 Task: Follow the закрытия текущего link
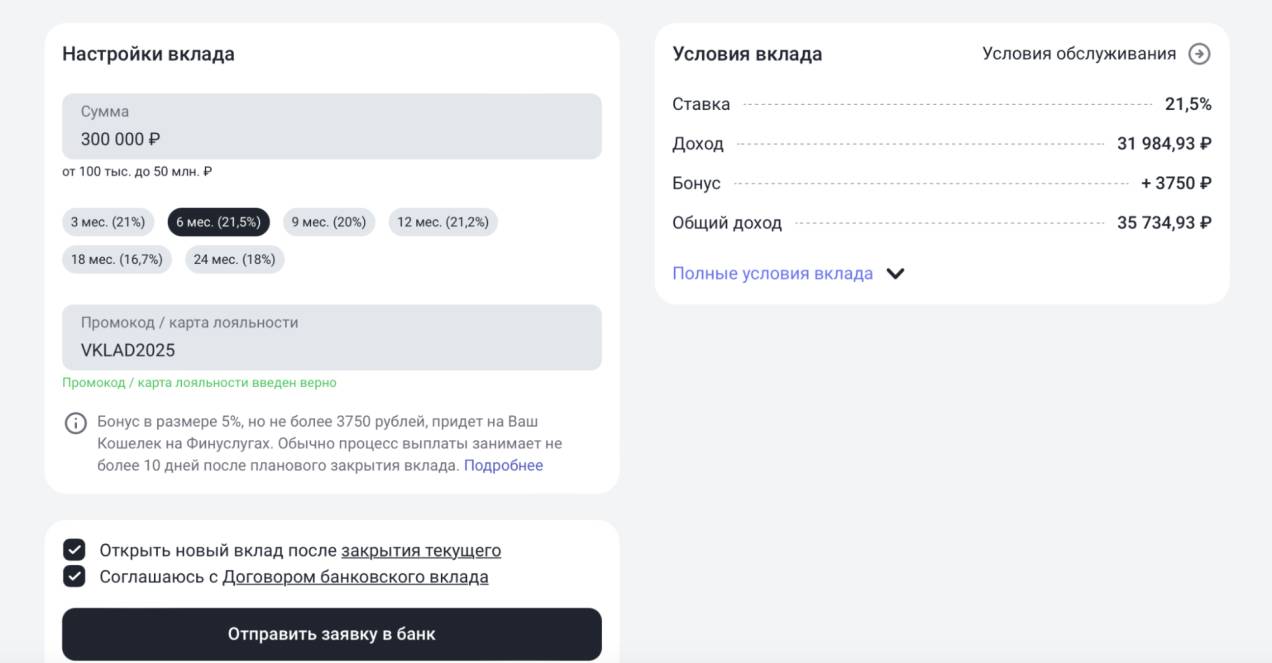click(x=420, y=551)
